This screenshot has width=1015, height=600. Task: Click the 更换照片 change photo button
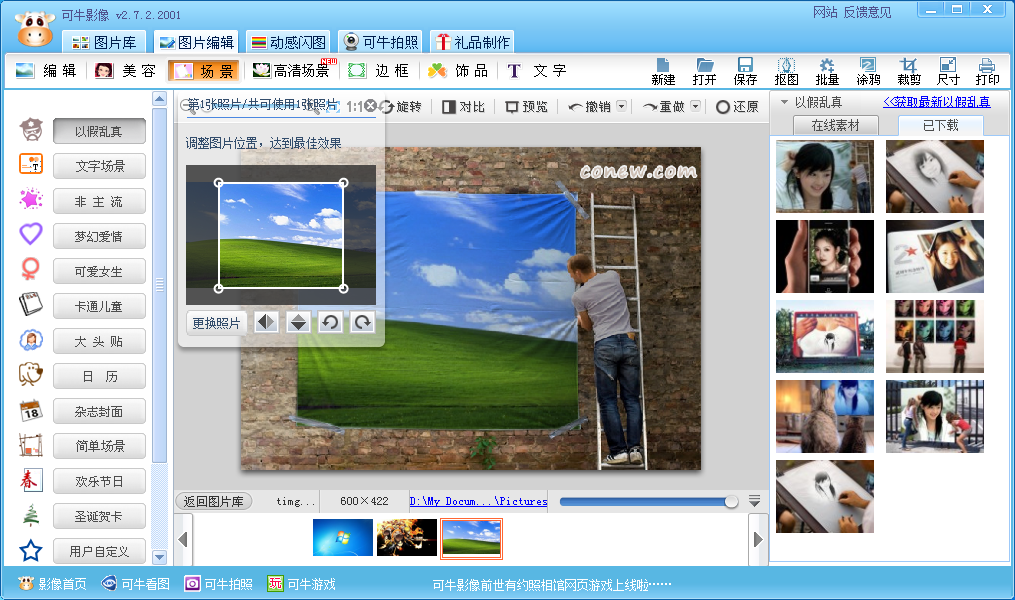point(215,323)
